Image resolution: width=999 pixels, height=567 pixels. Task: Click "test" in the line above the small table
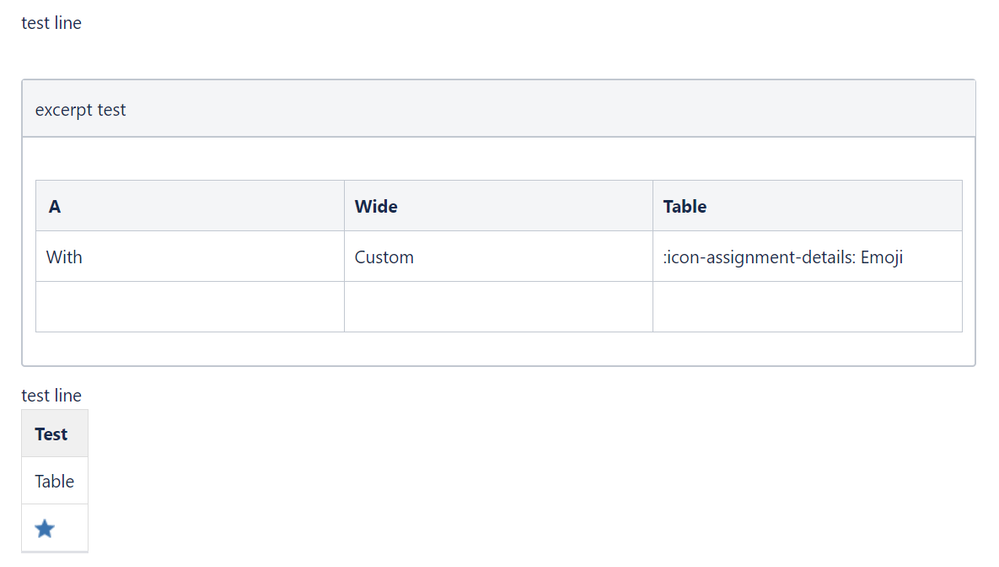(35, 396)
